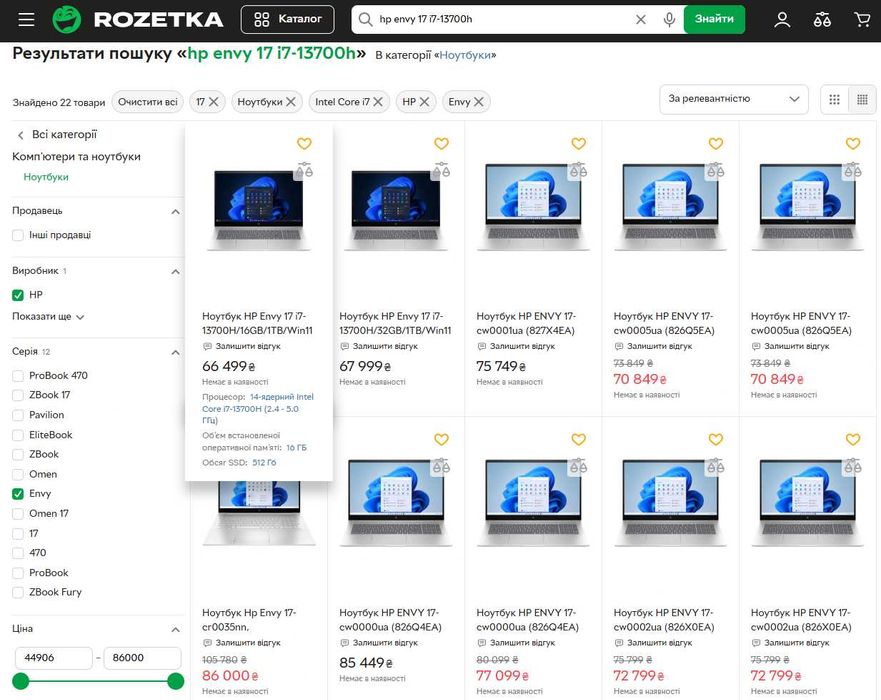
Task: Switch to the small tile grid view
Action: [x=862, y=99]
